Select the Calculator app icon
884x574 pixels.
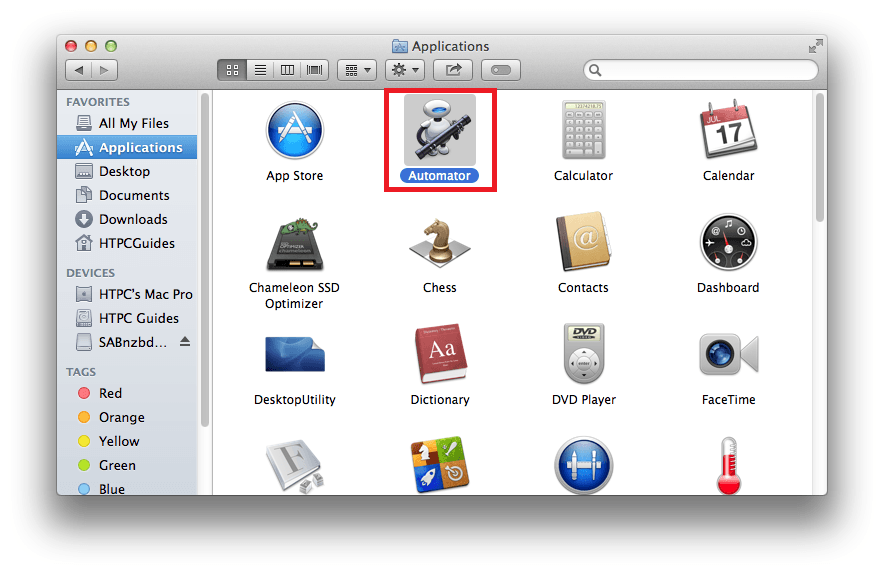[583, 131]
